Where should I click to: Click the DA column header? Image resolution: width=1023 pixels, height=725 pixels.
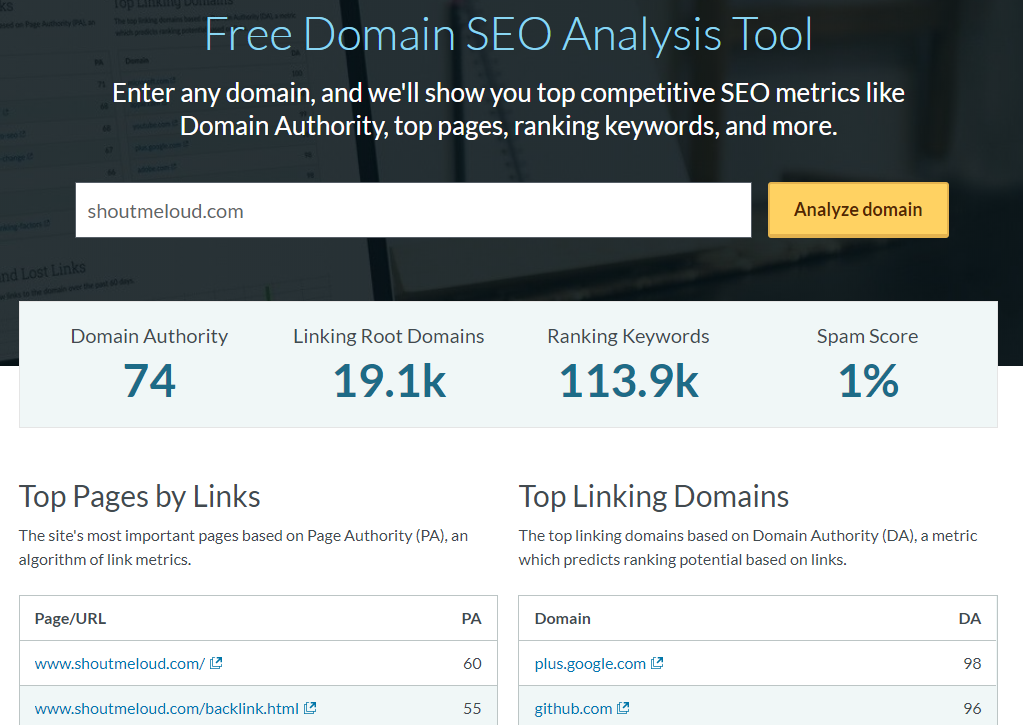point(970,619)
